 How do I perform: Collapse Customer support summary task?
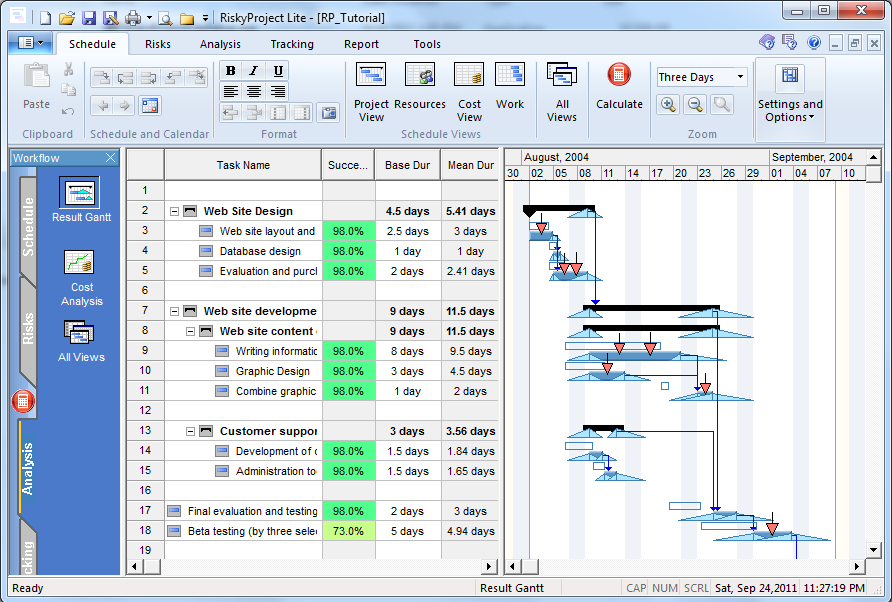[x=190, y=431]
